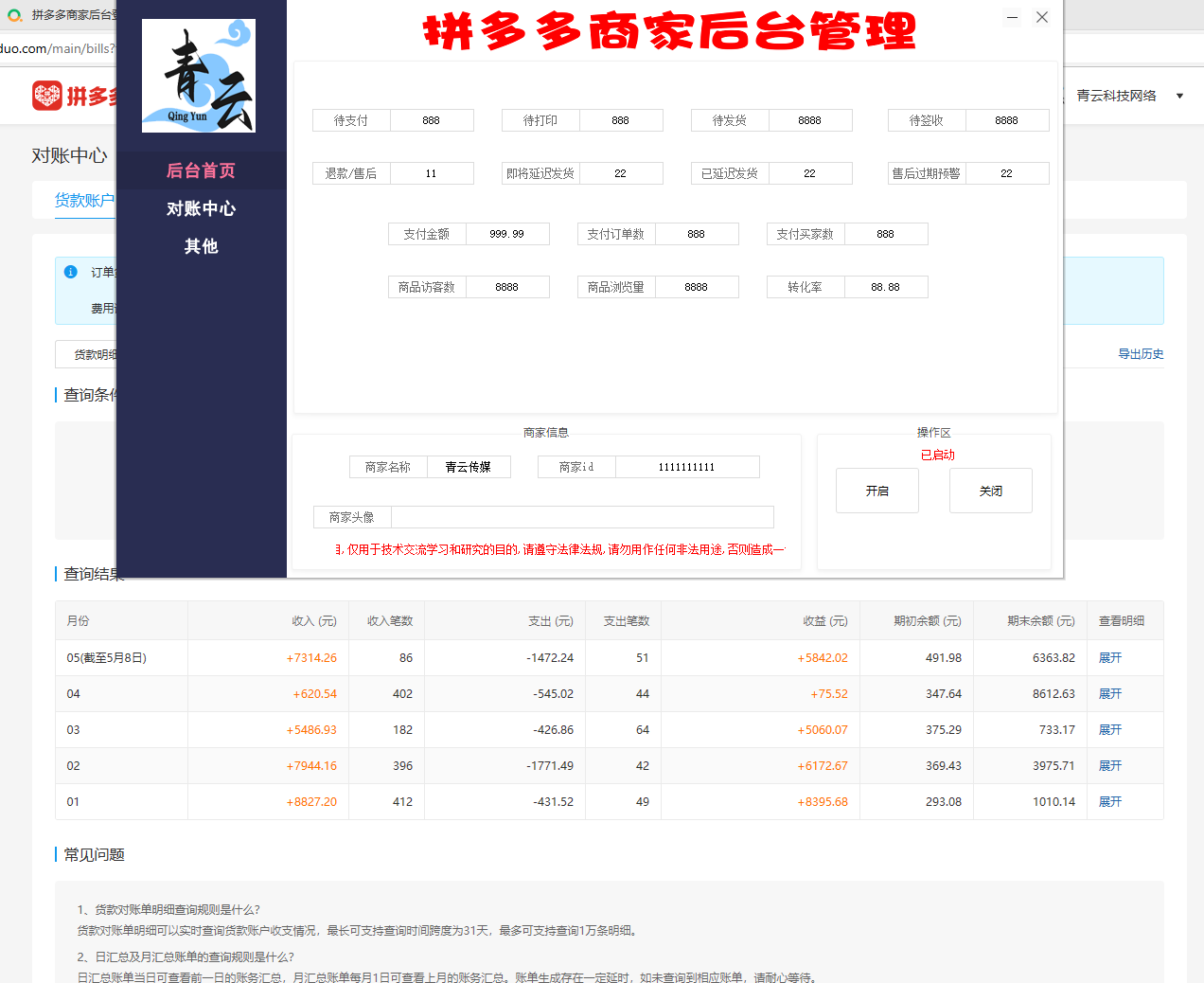Open 导出历史 link

(x=1141, y=353)
